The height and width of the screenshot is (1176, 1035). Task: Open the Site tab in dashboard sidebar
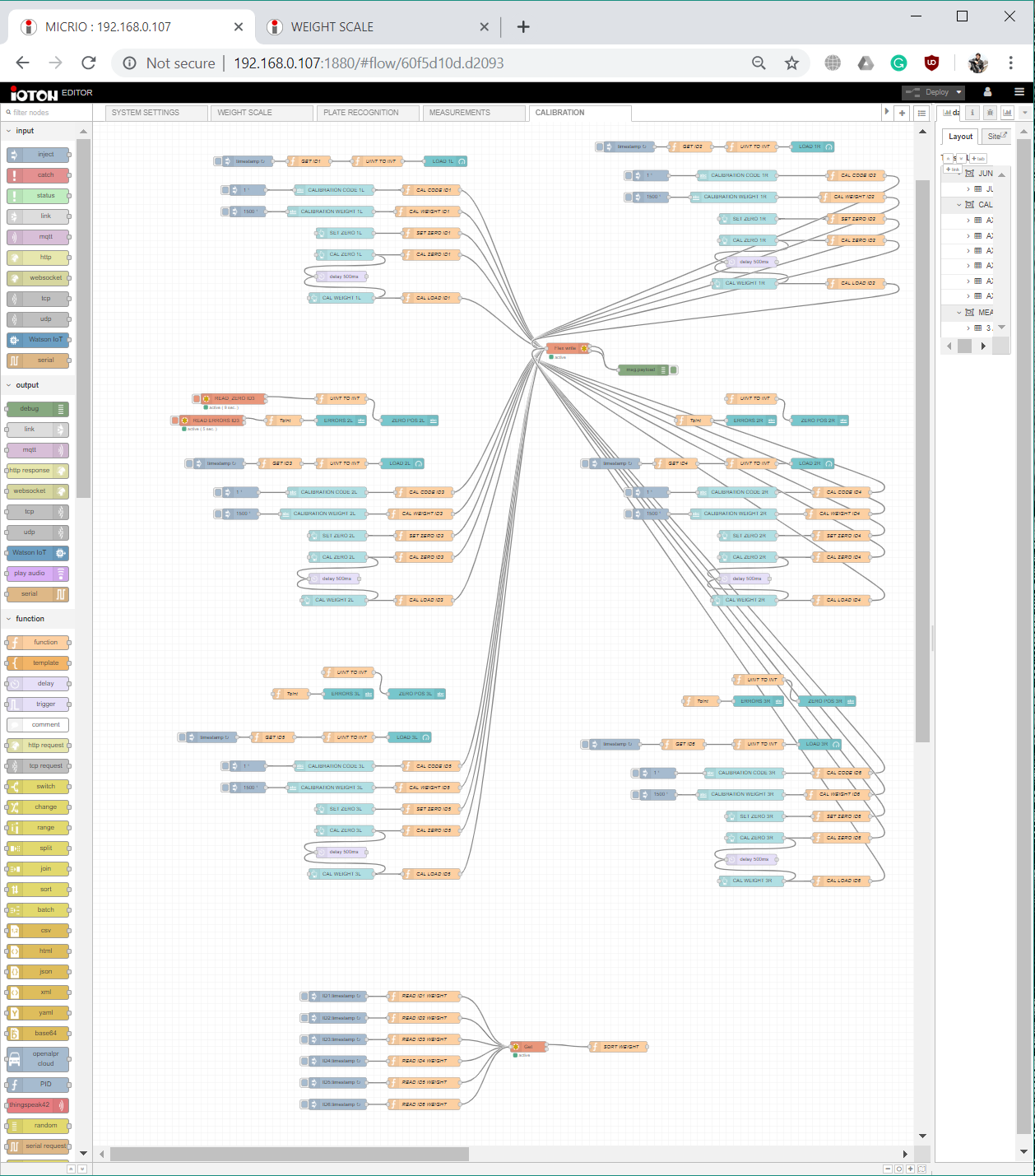[996, 137]
